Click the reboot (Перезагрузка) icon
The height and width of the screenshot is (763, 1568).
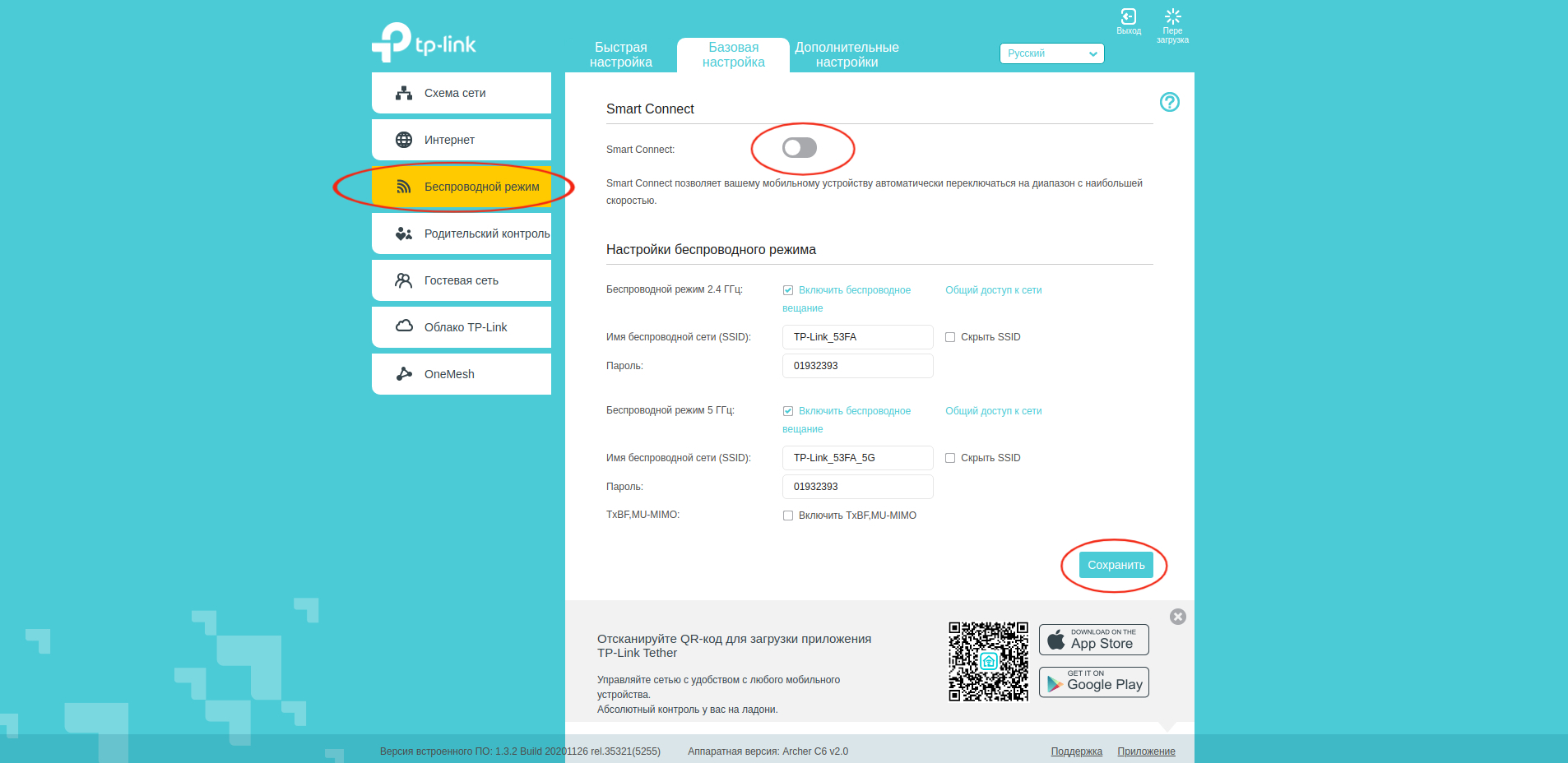coord(1173,16)
